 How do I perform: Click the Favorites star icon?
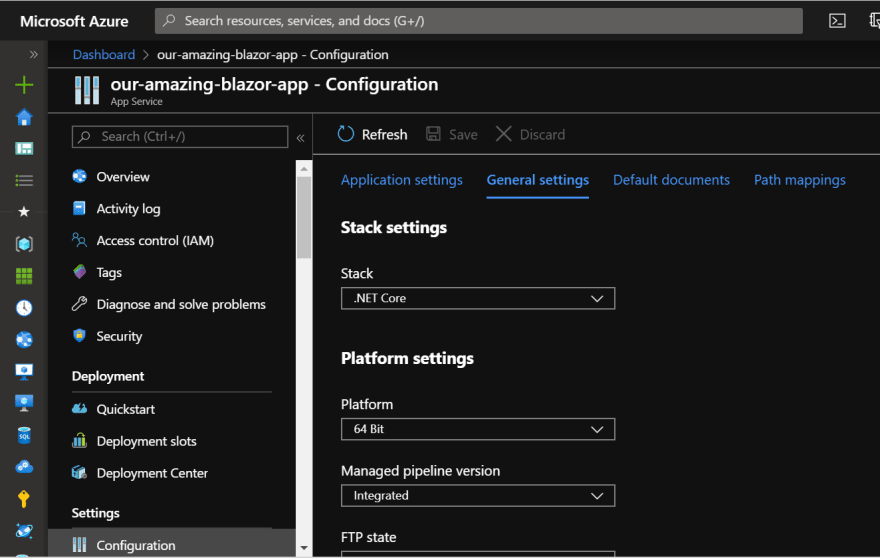24,212
